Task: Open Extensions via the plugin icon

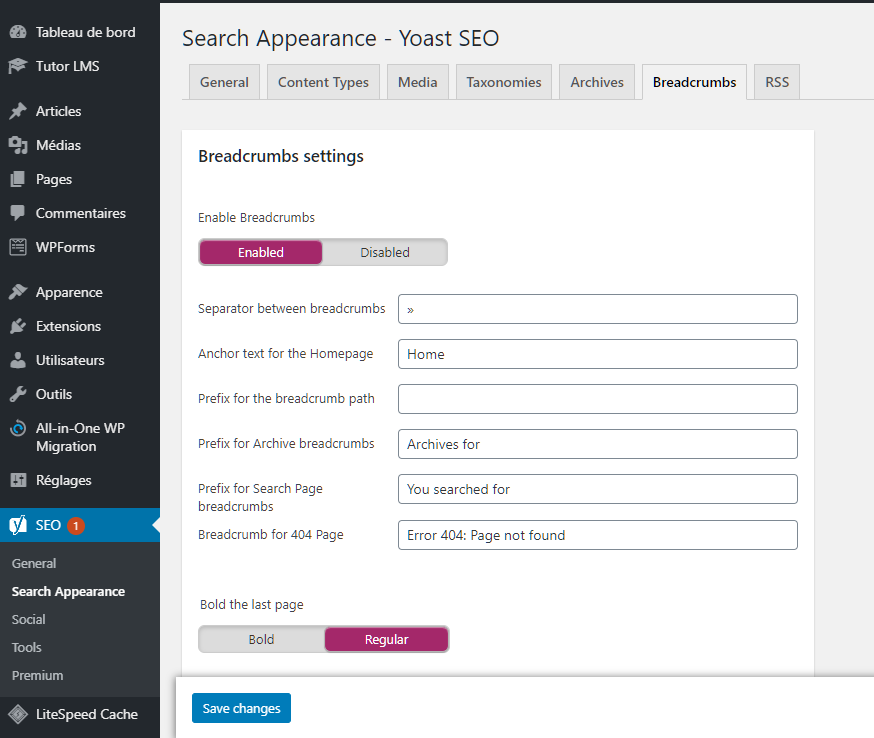Action: coord(20,326)
